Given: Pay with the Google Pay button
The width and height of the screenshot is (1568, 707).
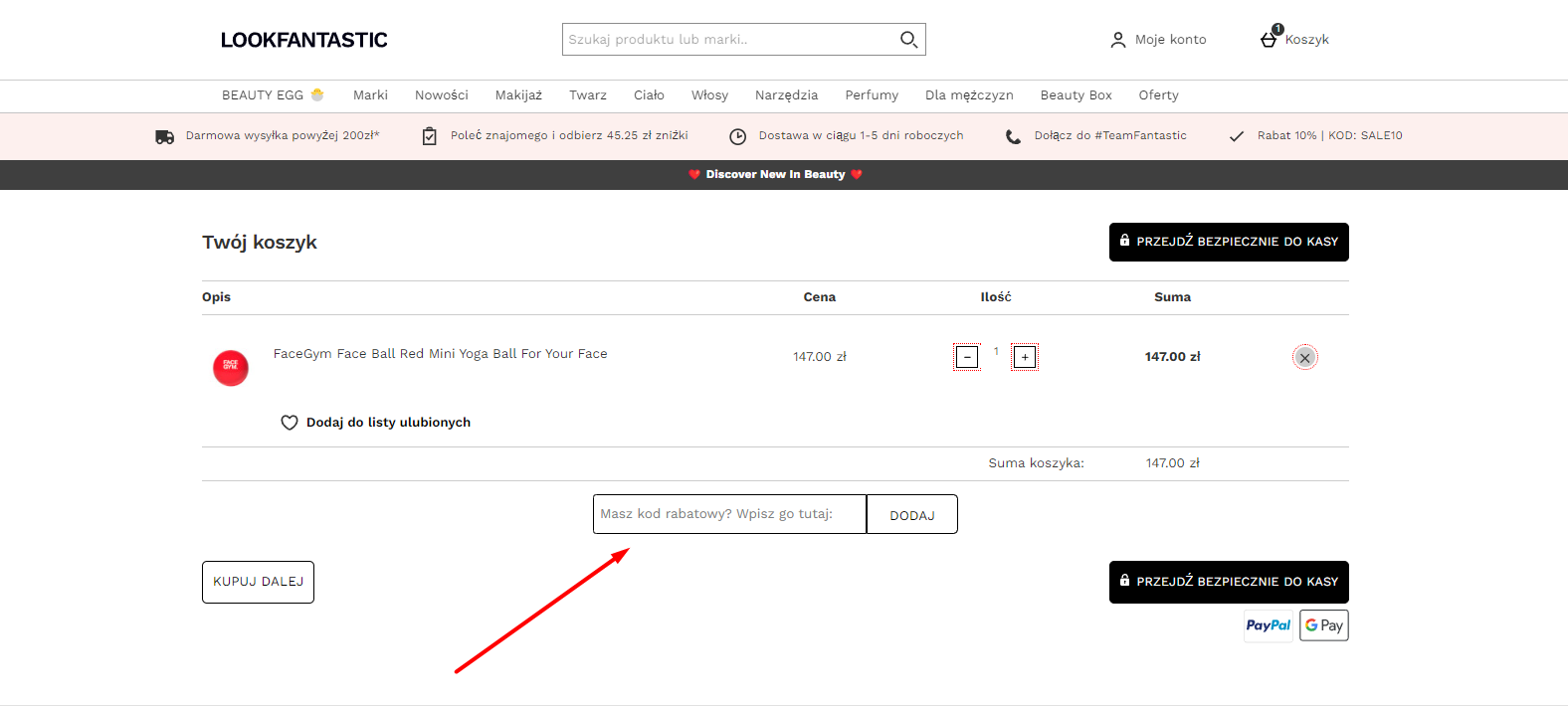Looking at the screenshot, I should click(x=1324, y=625).
